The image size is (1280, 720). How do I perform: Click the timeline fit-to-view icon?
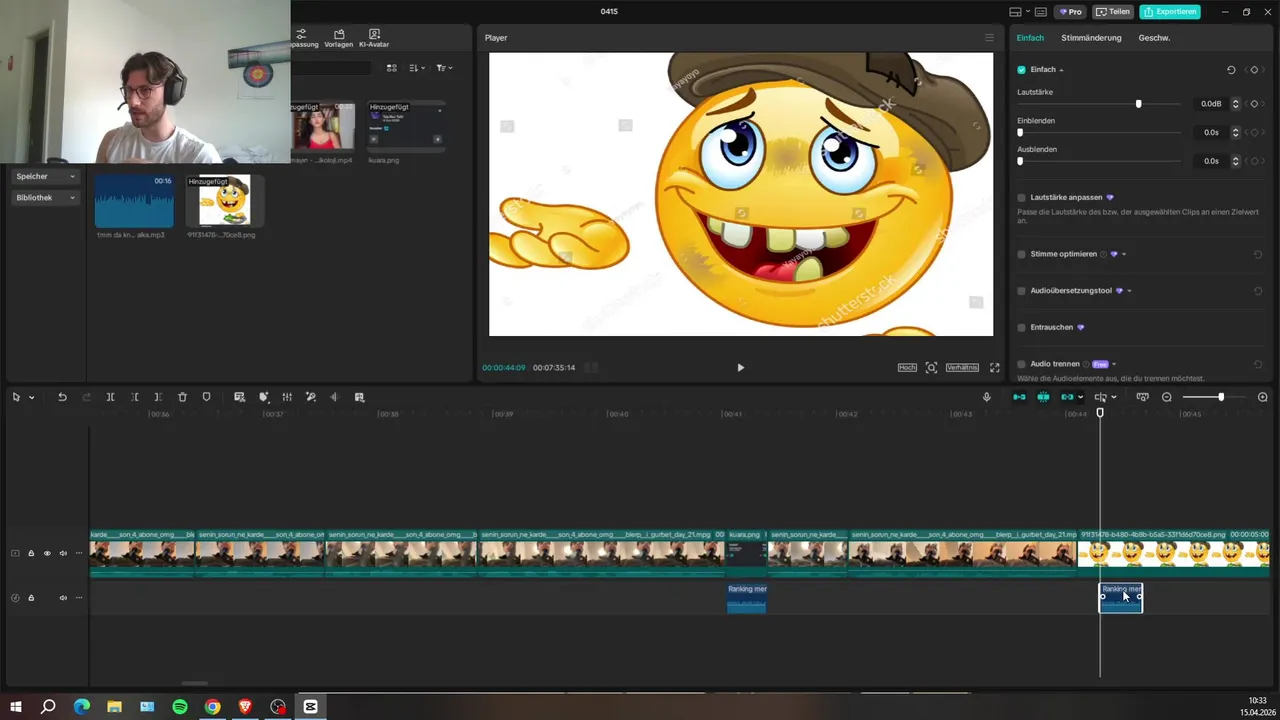(1143, 397)
